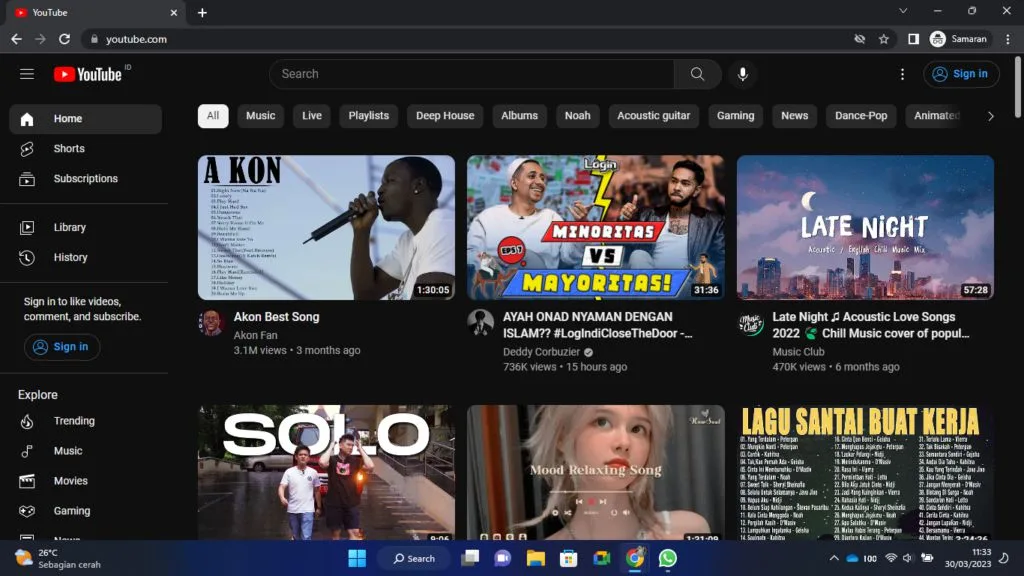
Task: Open the Akon Fan channel avatar
Action: 211,323
